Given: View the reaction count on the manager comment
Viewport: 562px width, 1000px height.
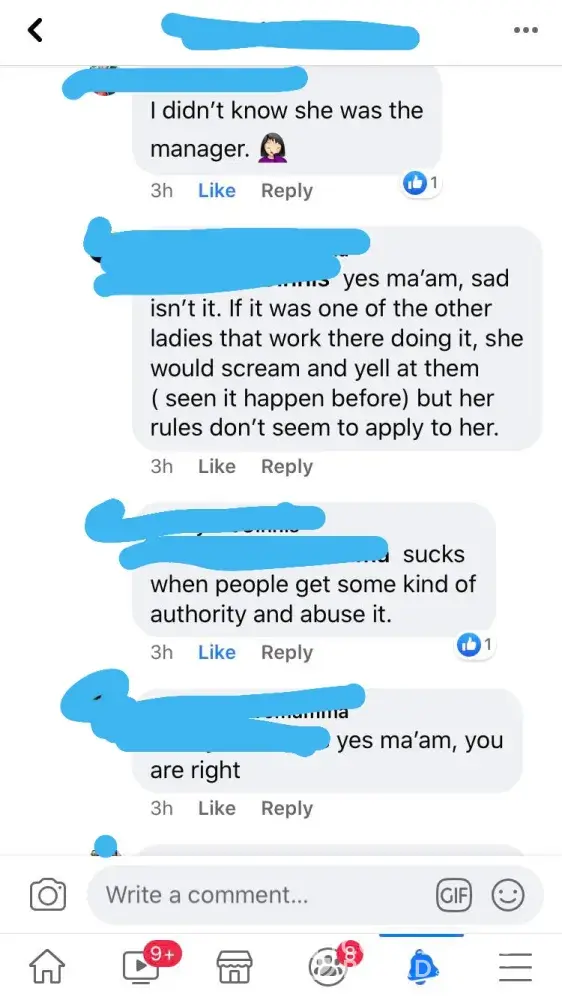Looking at the screenshot, I should [421, 184].
